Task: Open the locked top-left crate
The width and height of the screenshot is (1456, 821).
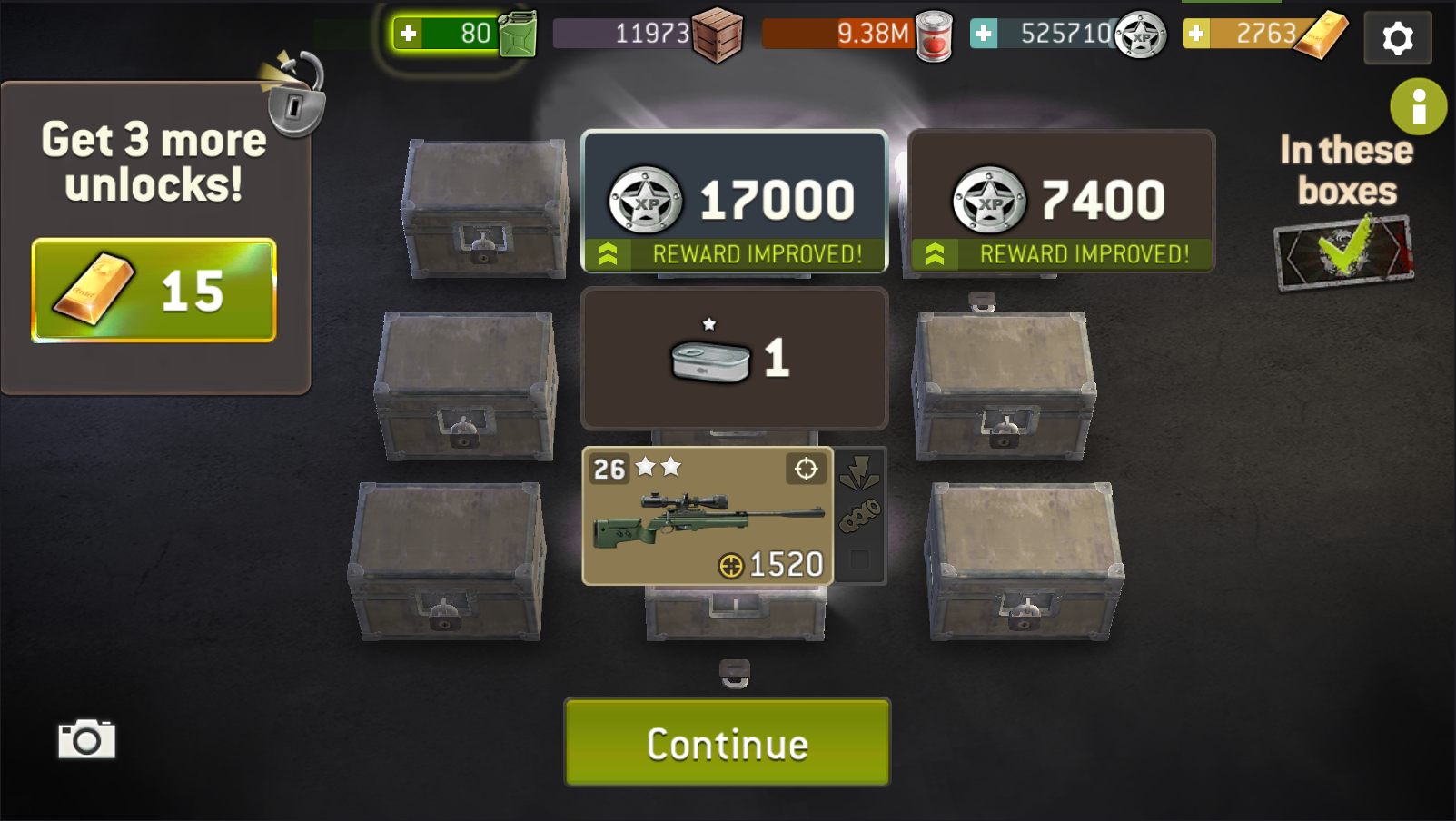Action: click(485, 209)
